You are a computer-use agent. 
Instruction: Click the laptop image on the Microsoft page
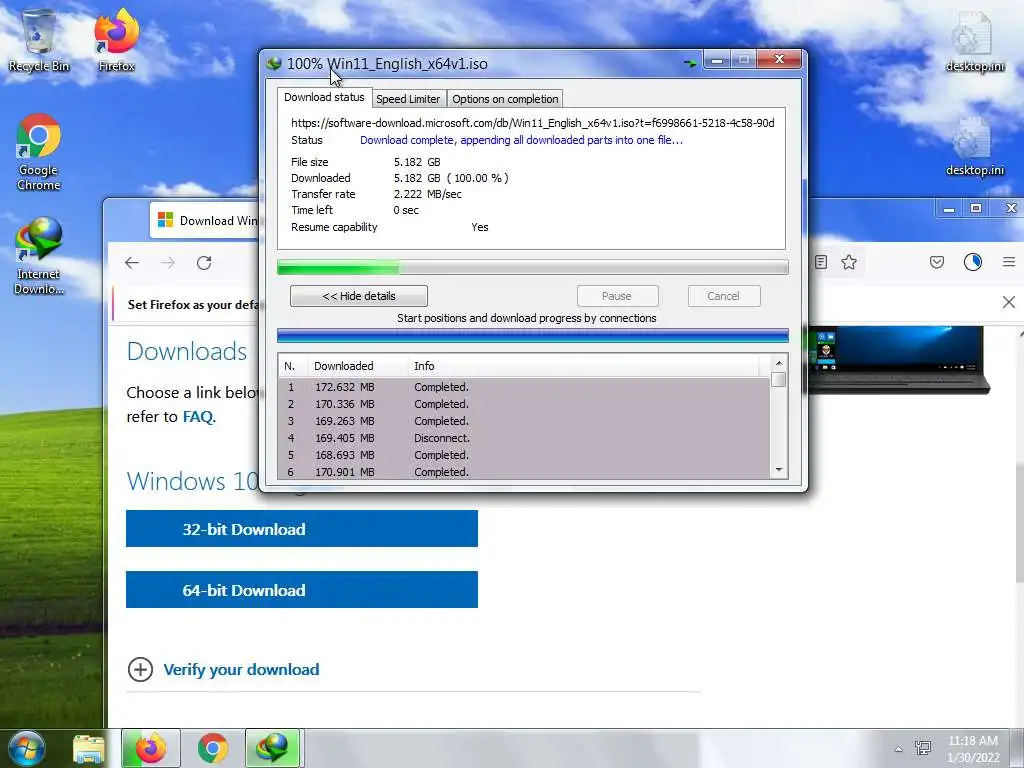(899, 360)
